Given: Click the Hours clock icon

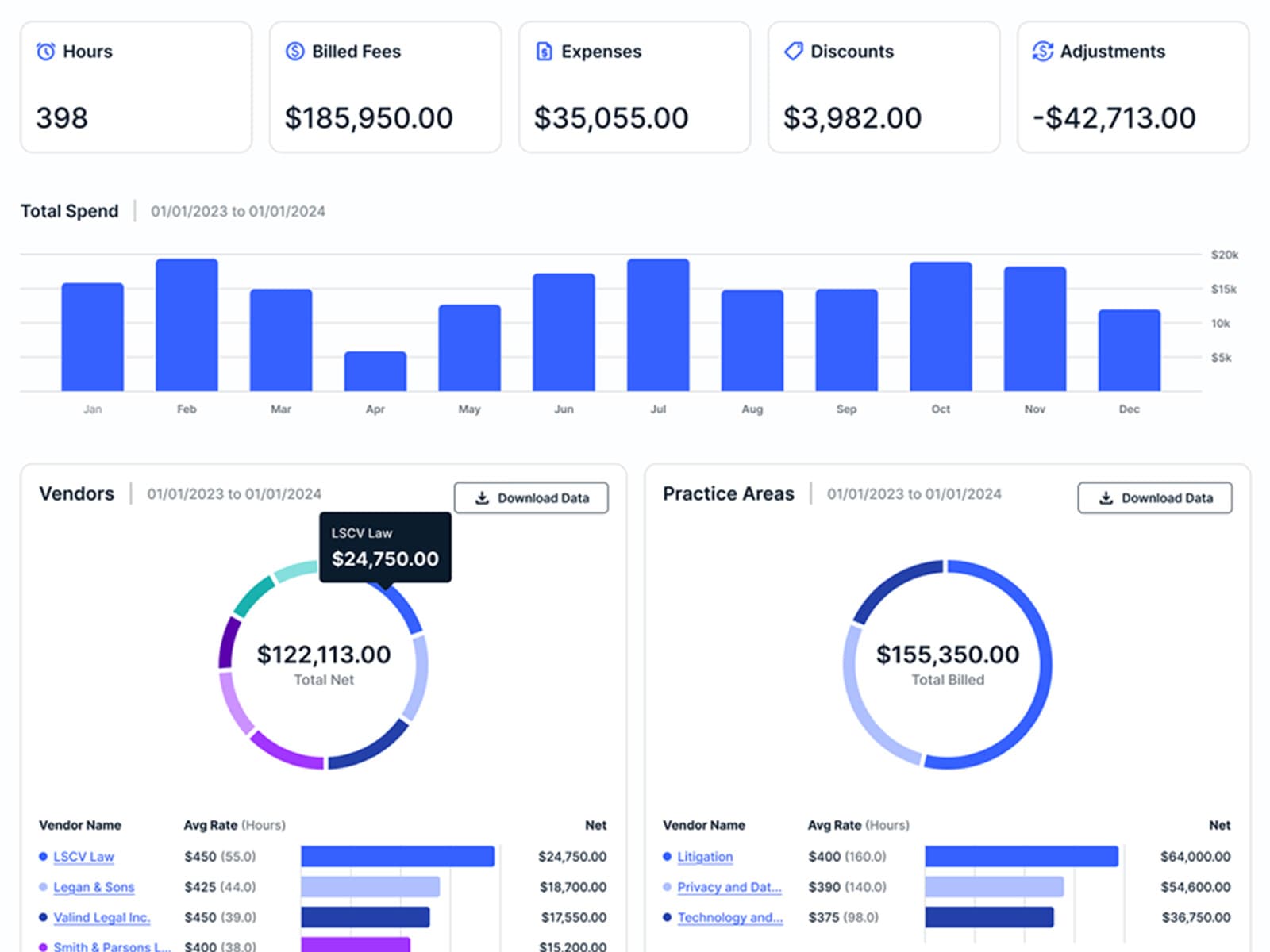Looking at the screenshot, I should pyautogui.click(x=46, y=52).
